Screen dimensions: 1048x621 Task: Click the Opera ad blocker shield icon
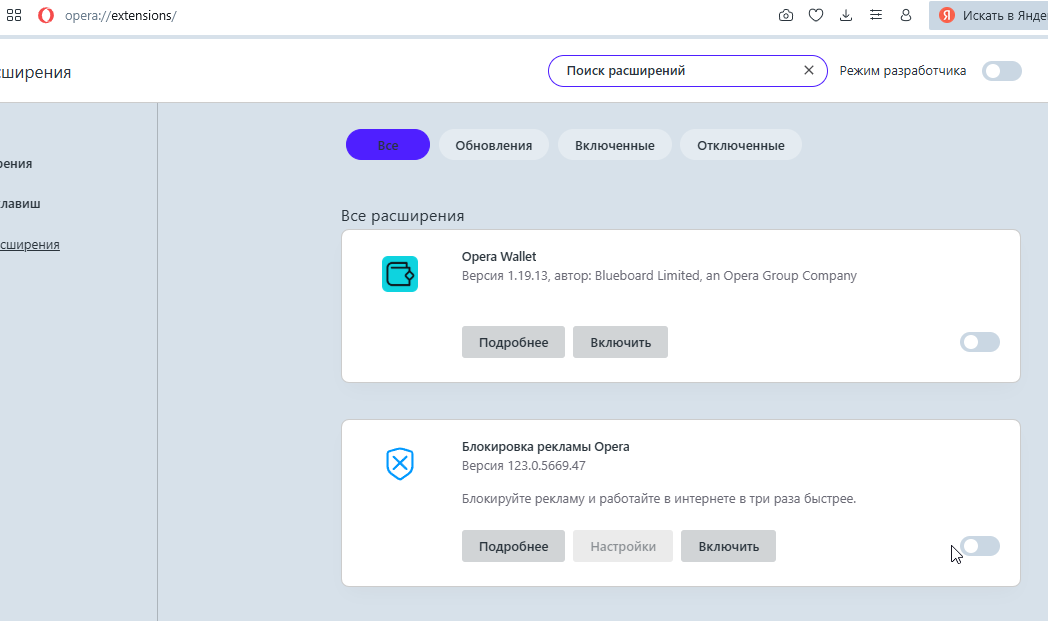point(400,463)
